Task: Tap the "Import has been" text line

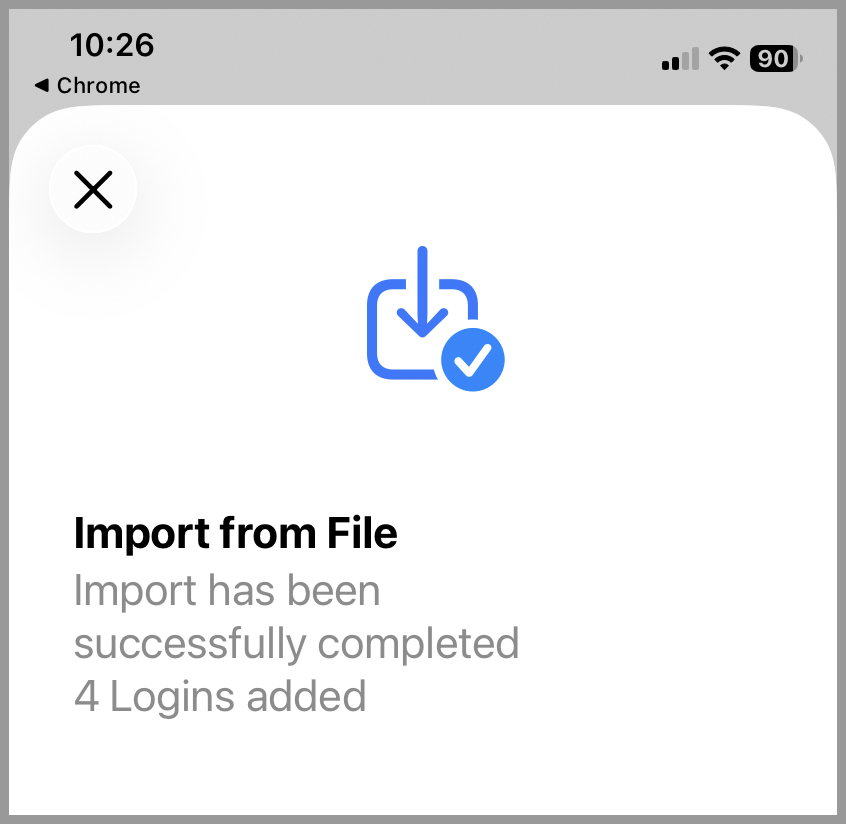Action: point(227,591)
